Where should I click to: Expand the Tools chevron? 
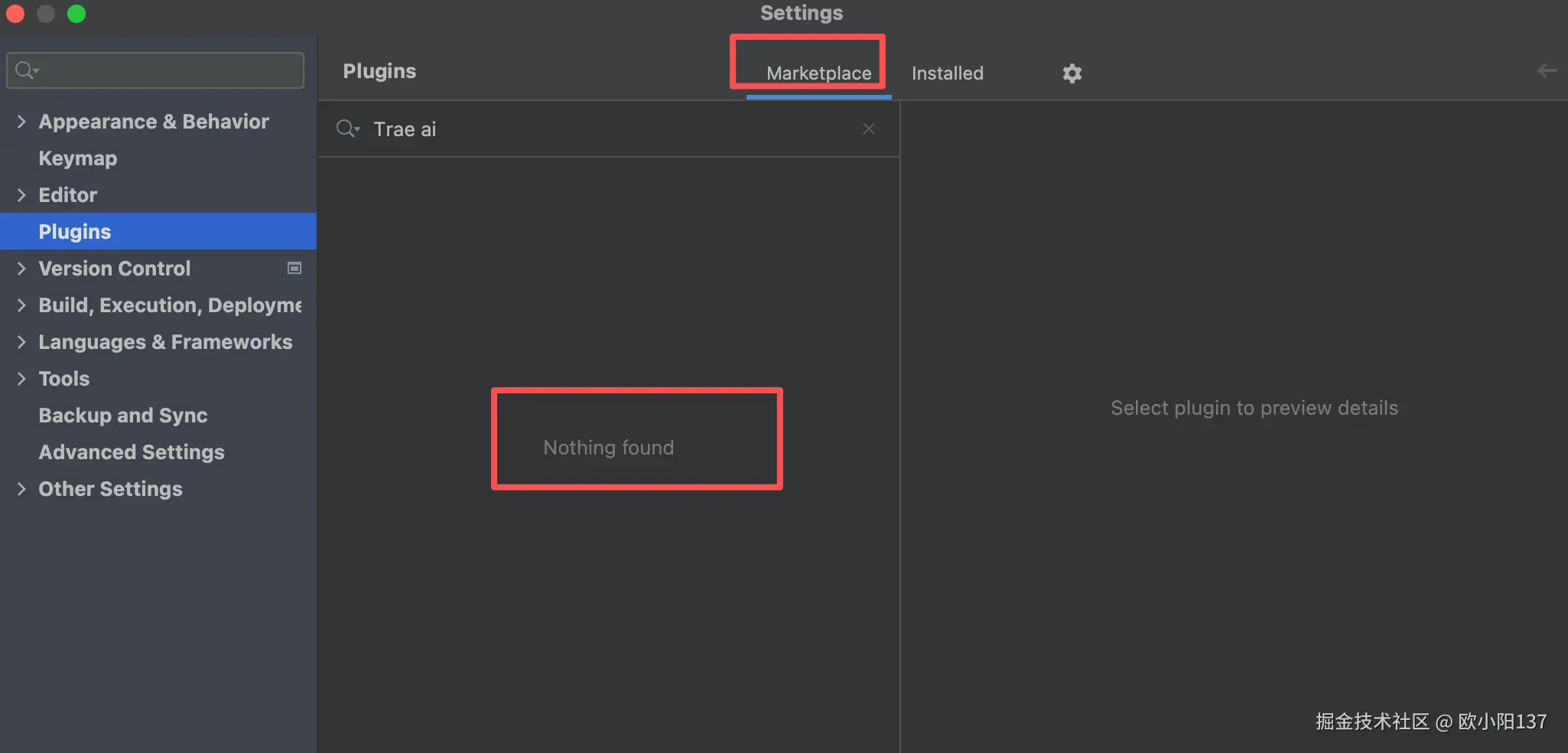click(x=21, y=379)
